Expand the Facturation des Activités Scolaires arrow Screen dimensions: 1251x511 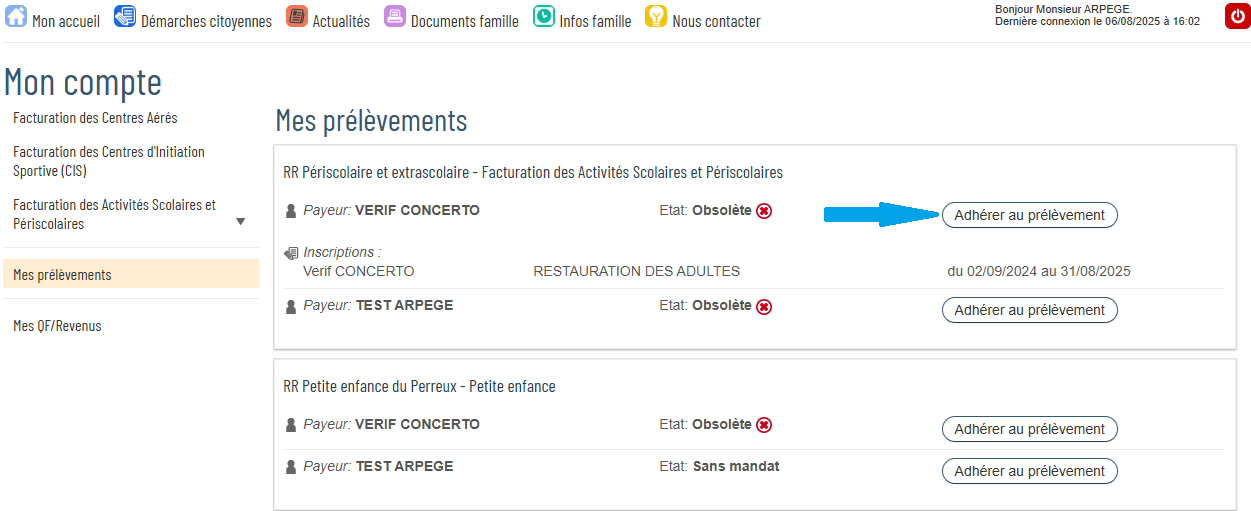click(x=240, y=221)
